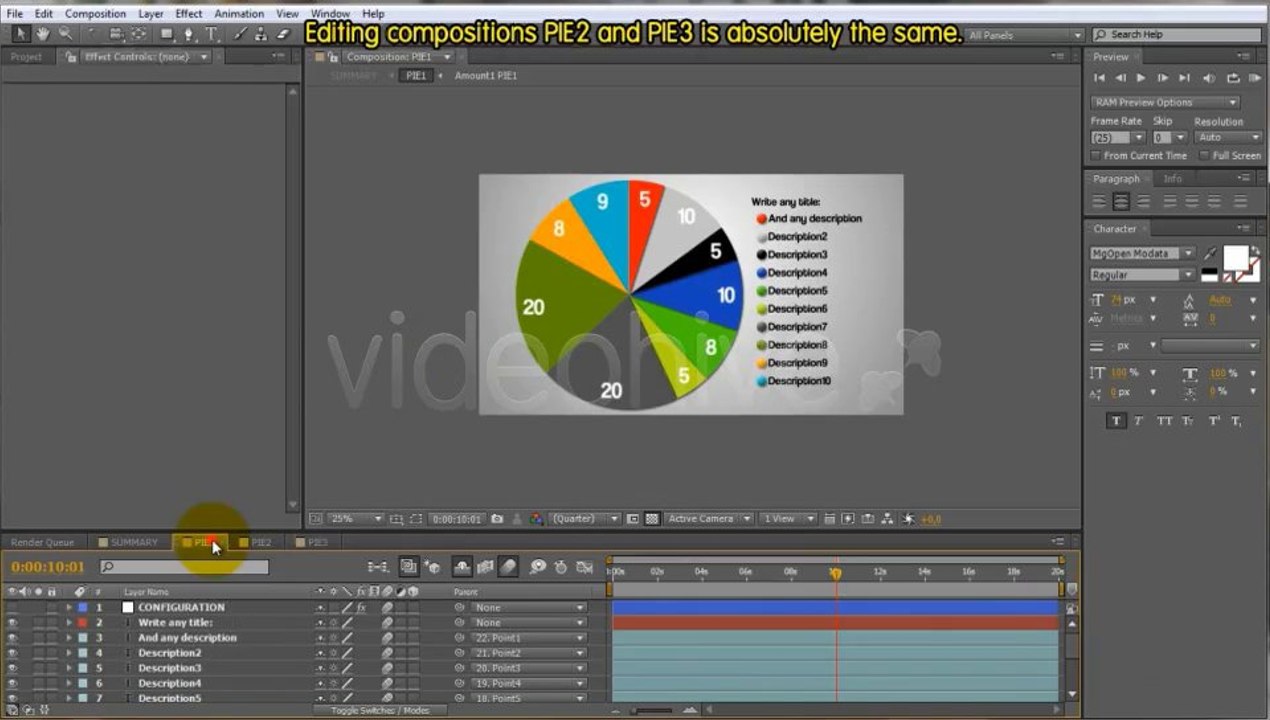Apply All Caps text style
The image size is (1270, 720).
tap(1164, 421)
